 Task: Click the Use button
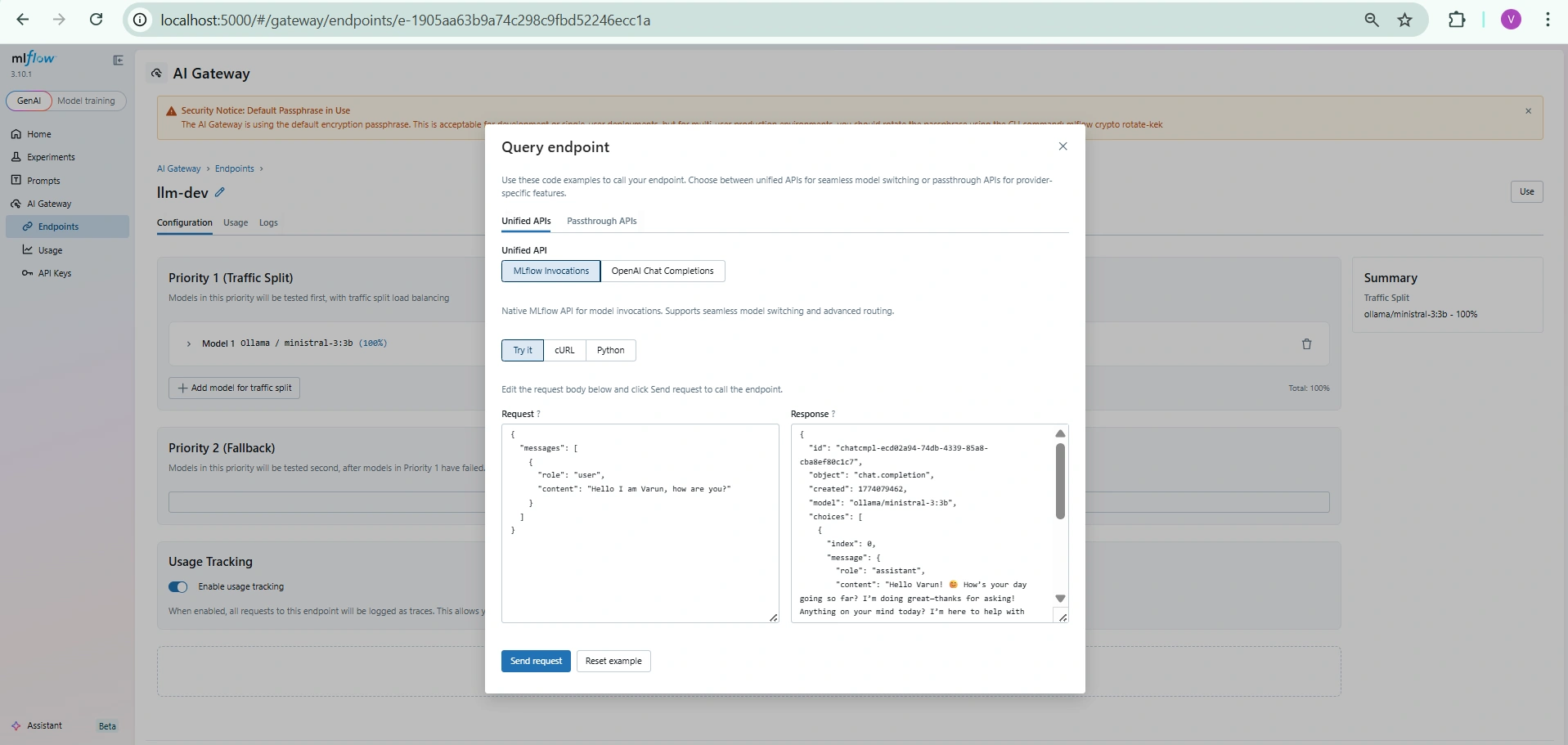(1526, 191)
